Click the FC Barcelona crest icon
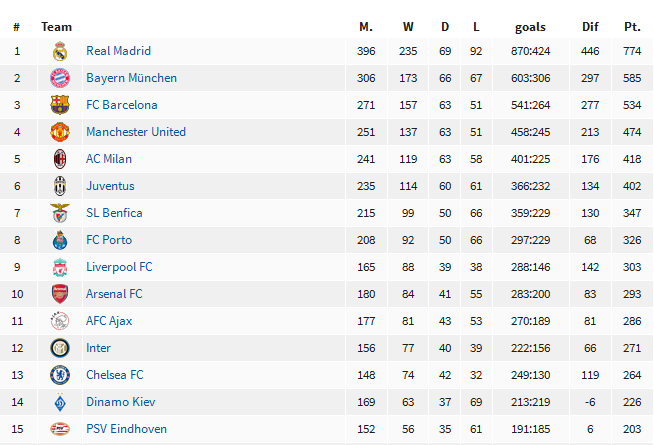The width and height of the screenshot is (654, 445). (x=60, y=105)
